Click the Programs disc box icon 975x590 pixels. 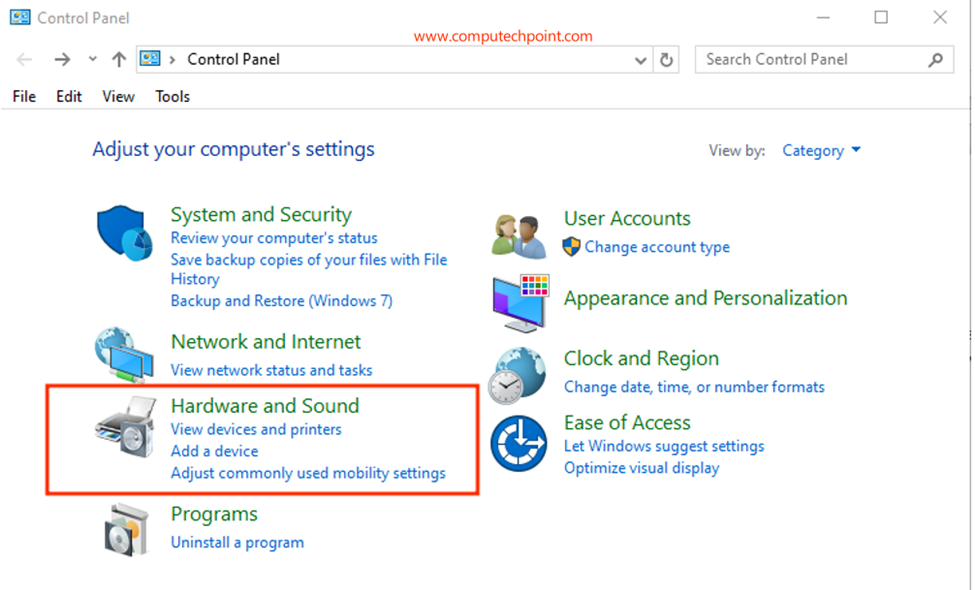coord(126,530)
